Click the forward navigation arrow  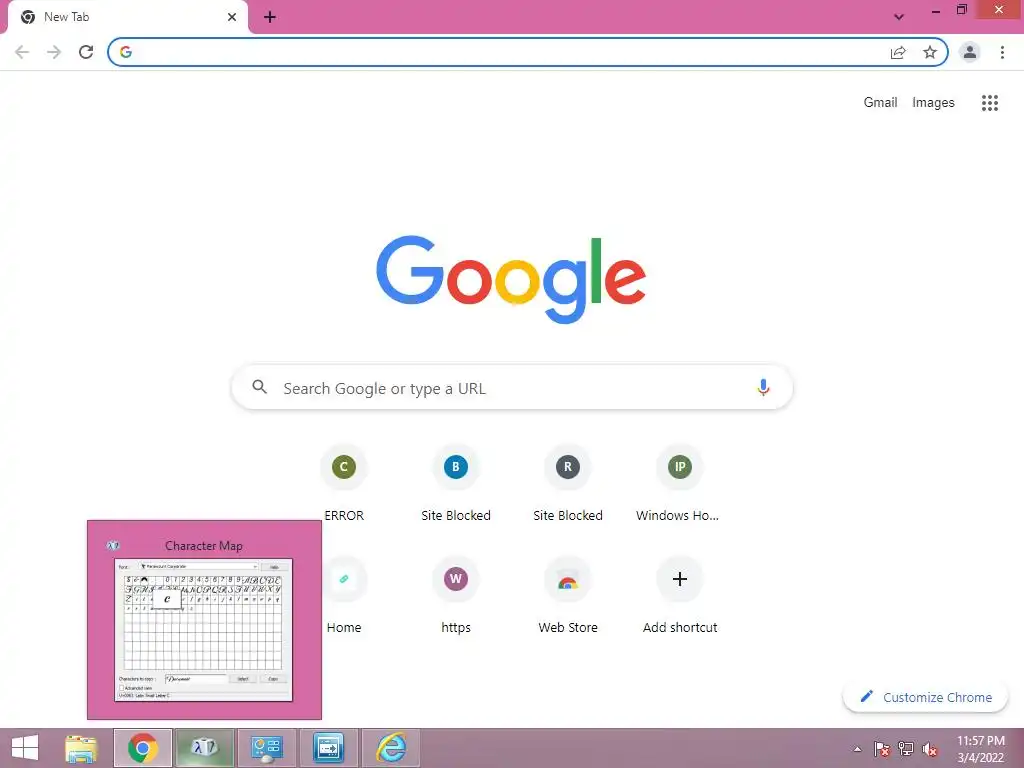pyautogui.click(x=54, y=52)
